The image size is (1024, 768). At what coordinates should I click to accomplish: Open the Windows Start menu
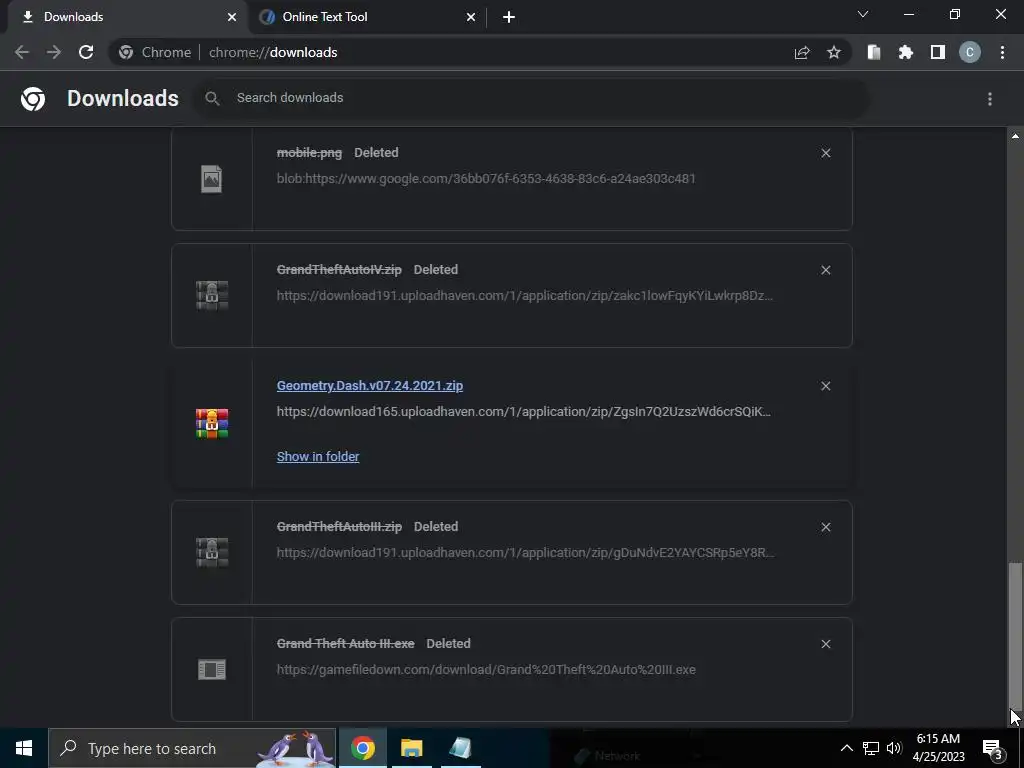(x=24, y=748)
